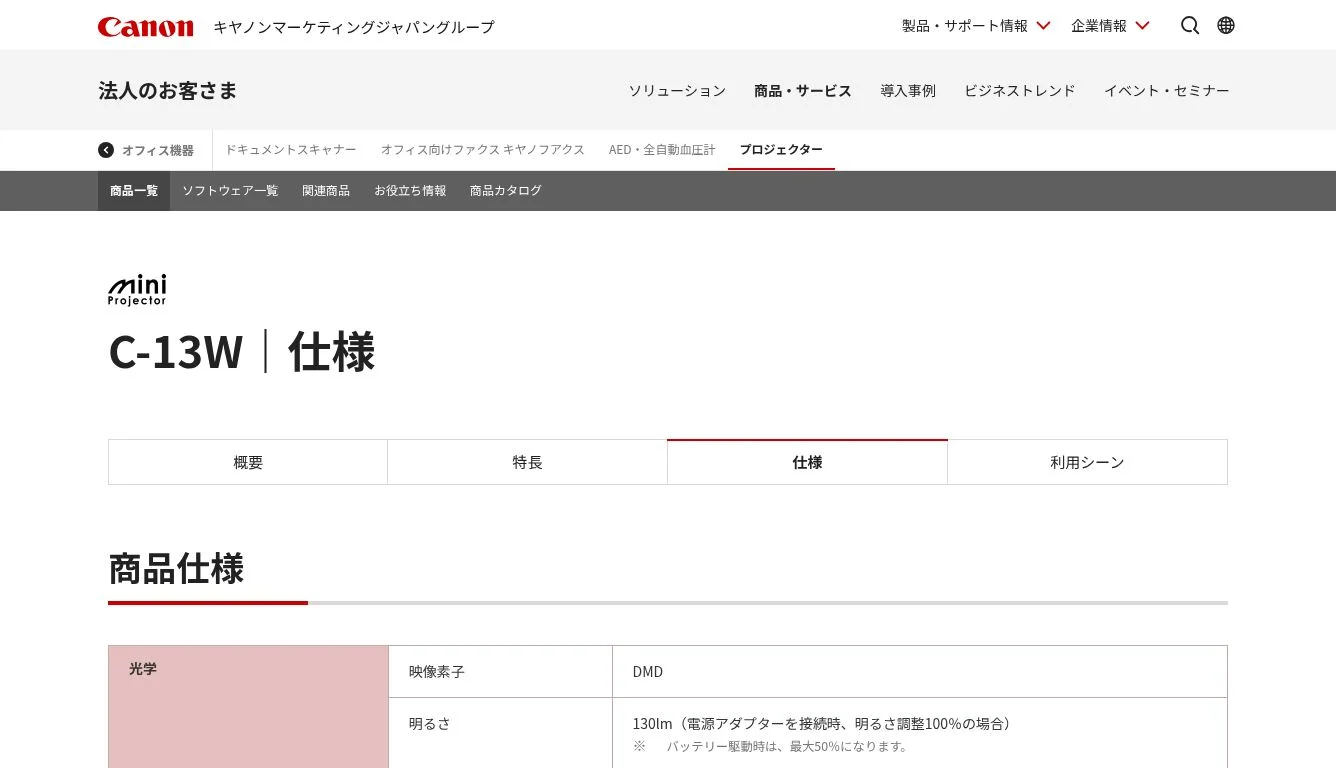Click the 明るさ table cell
This screenshot has width=1336, height=768.
[500, 733]
